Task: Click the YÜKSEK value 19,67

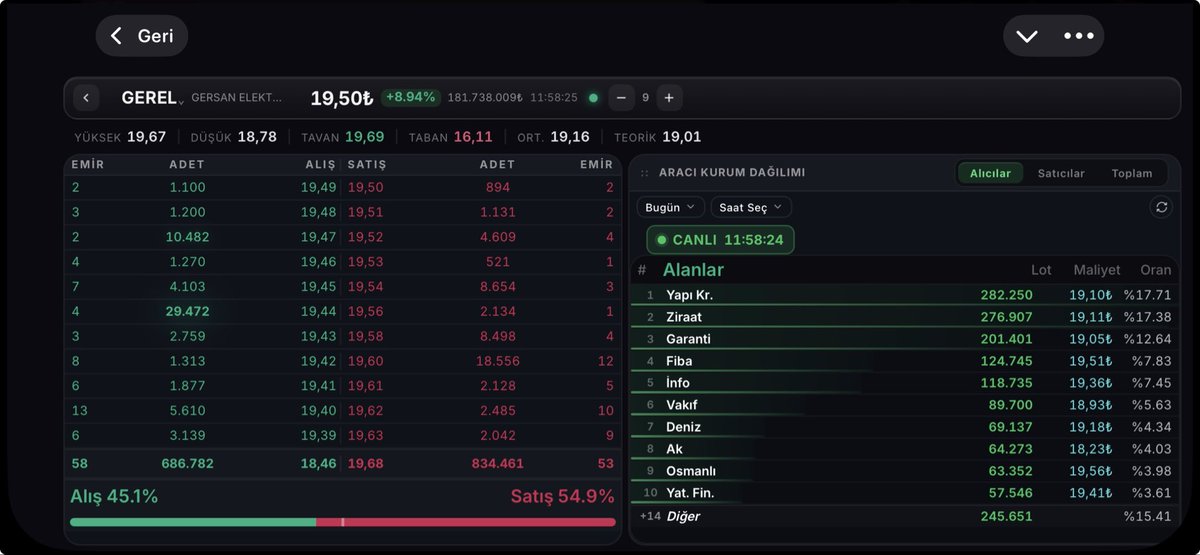Action: [146, 137]
